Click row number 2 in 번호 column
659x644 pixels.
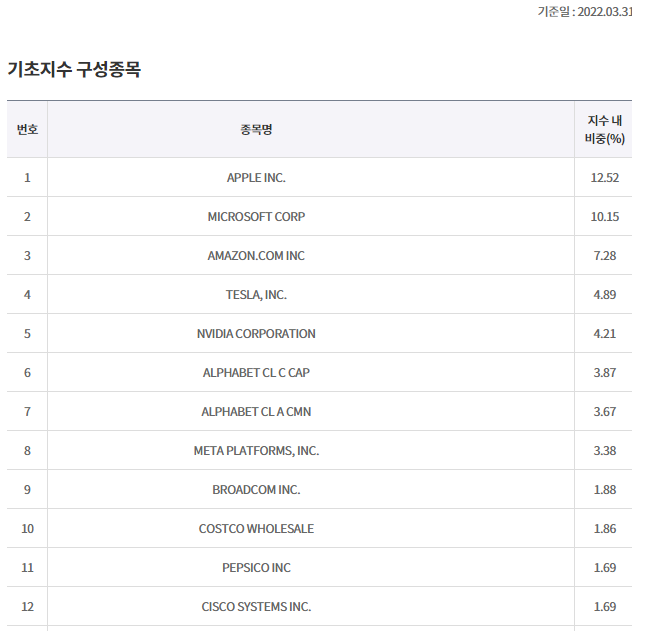[x=27, y=217]
